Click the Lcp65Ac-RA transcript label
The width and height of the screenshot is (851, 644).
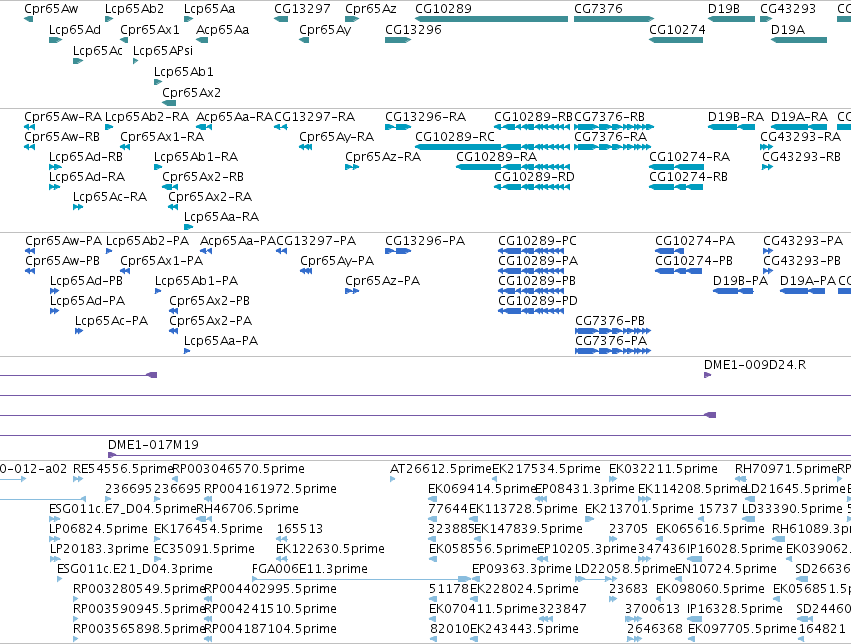pos(110,197)
